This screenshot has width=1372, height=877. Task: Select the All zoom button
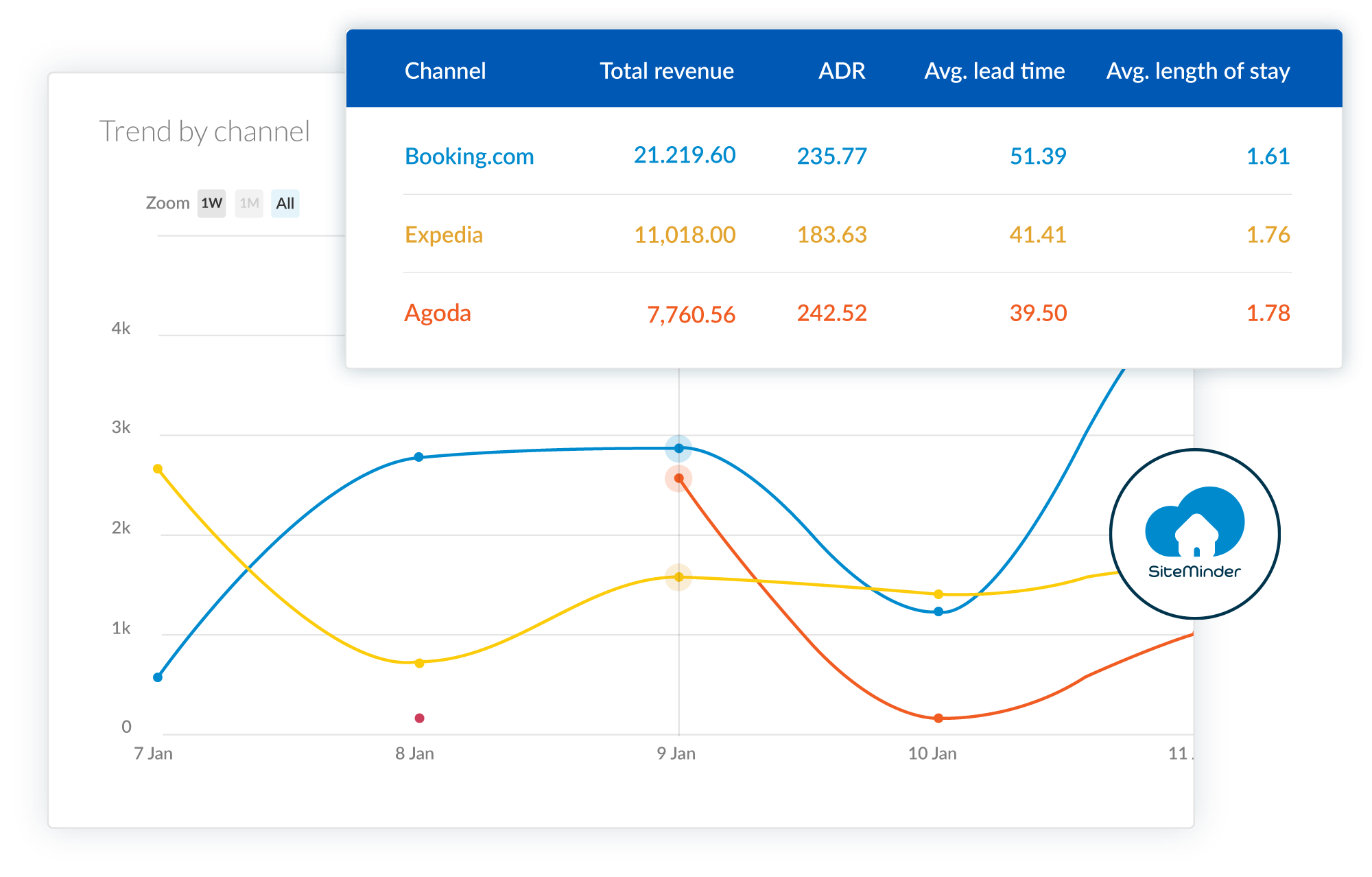[x=285, y=203]
